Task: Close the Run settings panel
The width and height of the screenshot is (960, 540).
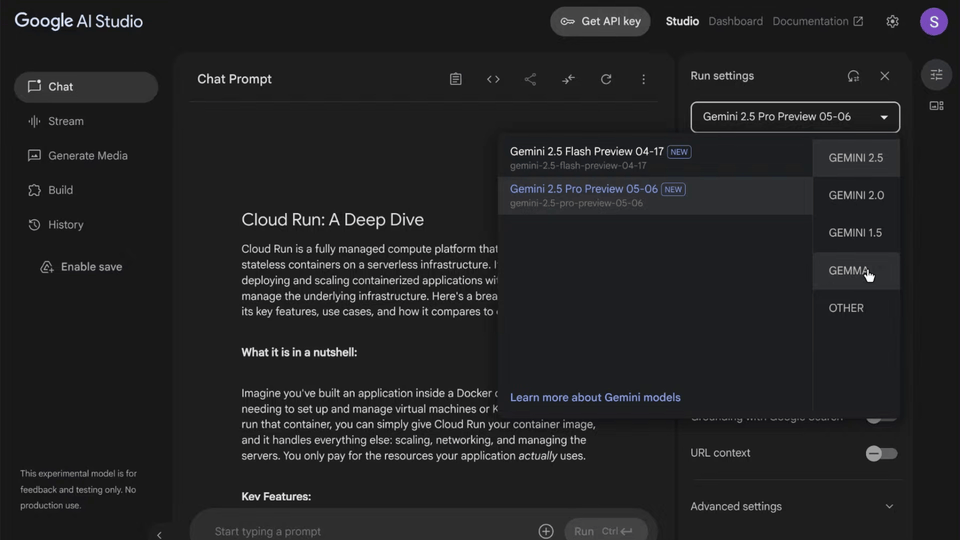Action: tap(885, 76)
